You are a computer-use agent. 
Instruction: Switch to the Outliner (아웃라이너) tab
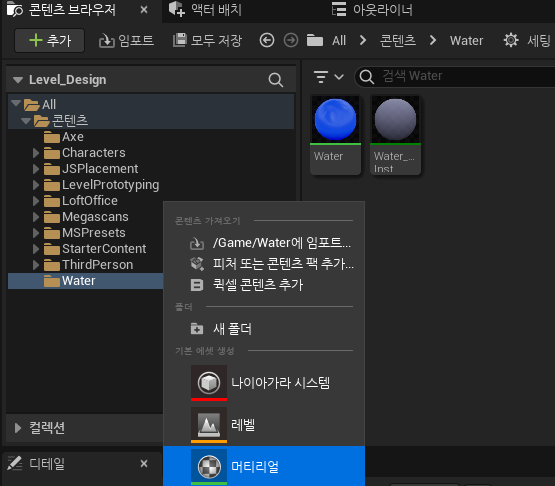point(372,10)
